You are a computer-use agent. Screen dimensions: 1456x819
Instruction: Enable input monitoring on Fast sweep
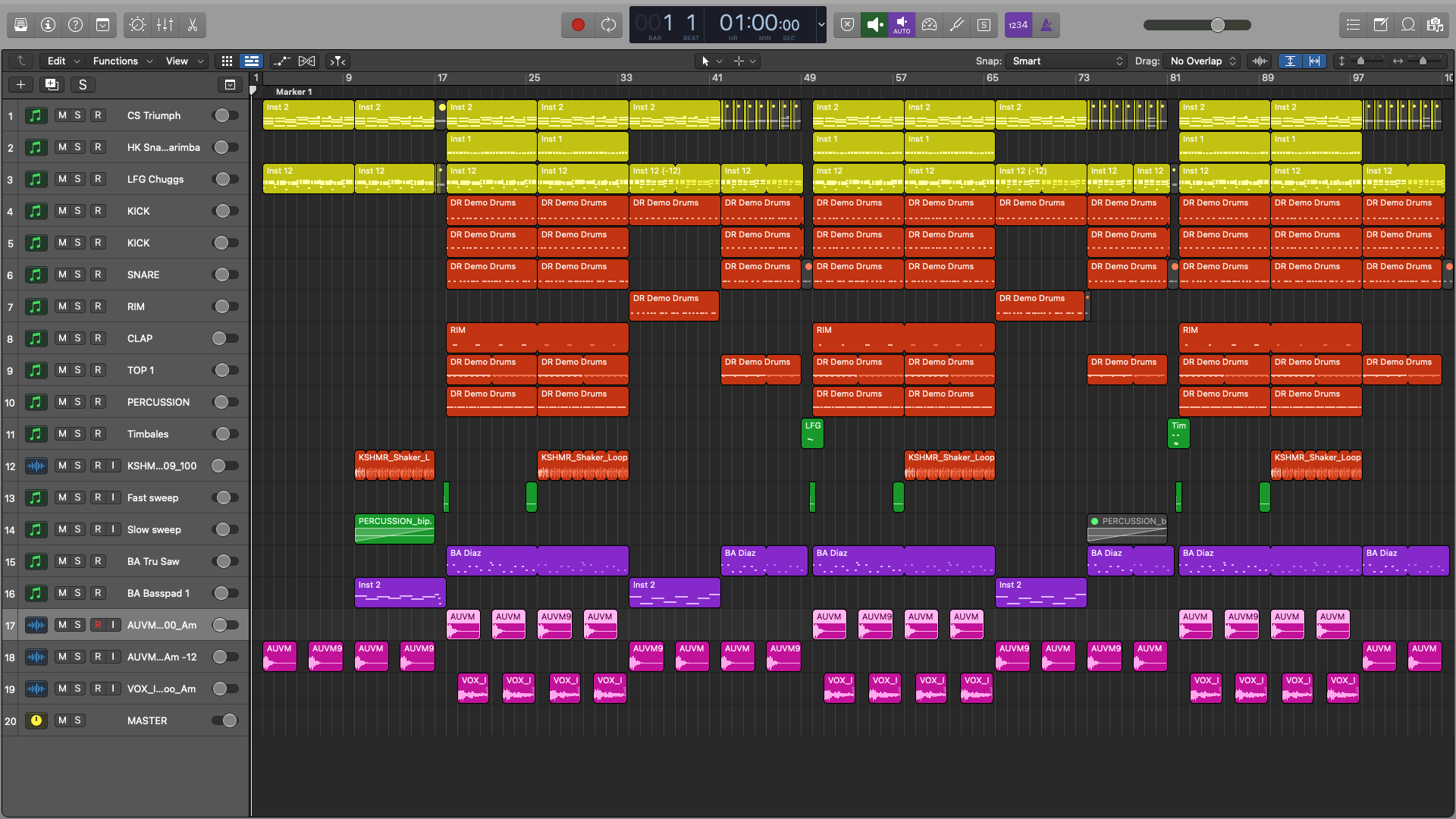click(x=113, y=497)
